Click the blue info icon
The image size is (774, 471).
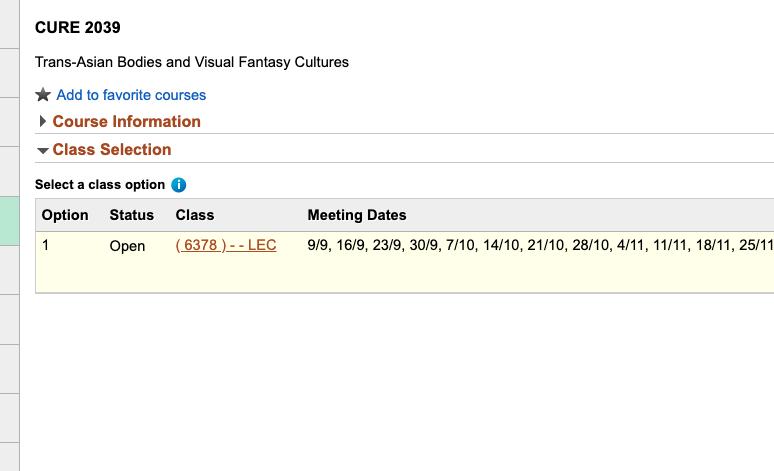[178, 185]
